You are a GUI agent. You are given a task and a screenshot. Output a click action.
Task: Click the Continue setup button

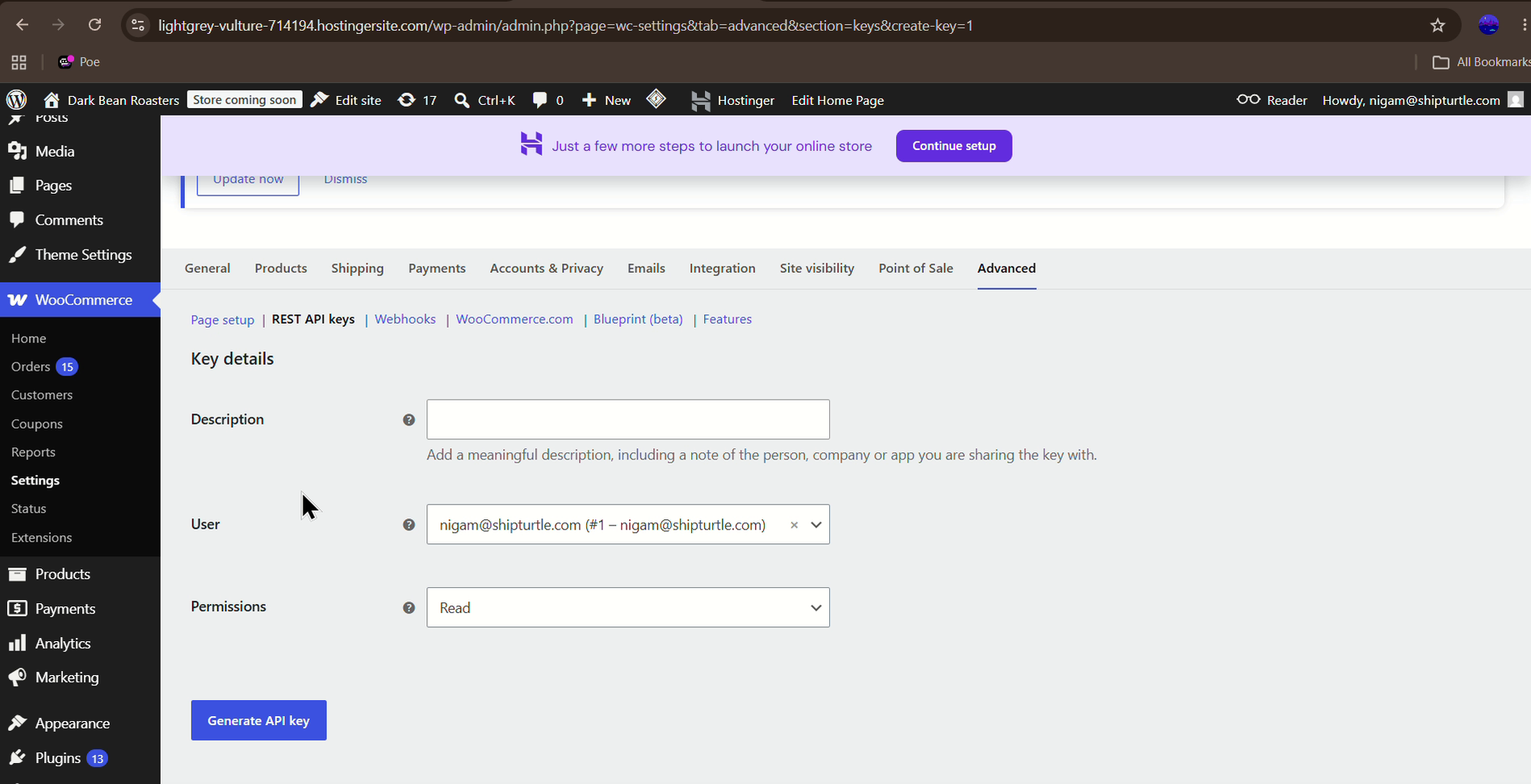click(954, 146)
